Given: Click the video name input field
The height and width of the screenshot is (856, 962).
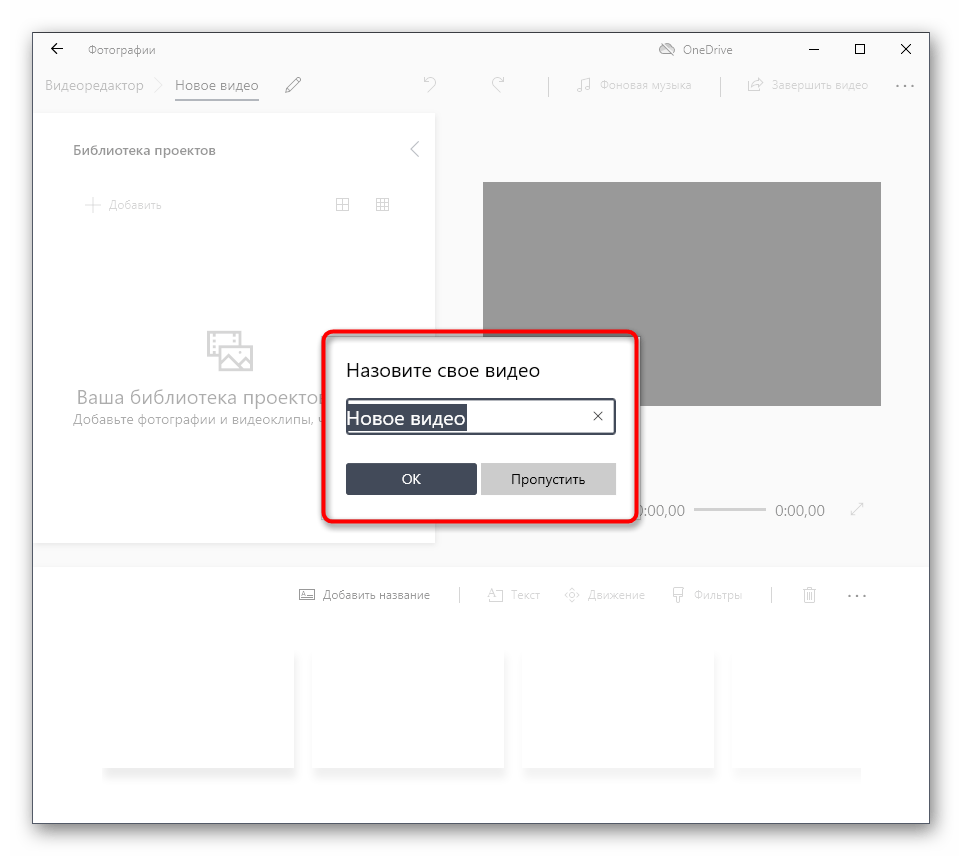Looking at the screenshot, I should coord(465,417).
